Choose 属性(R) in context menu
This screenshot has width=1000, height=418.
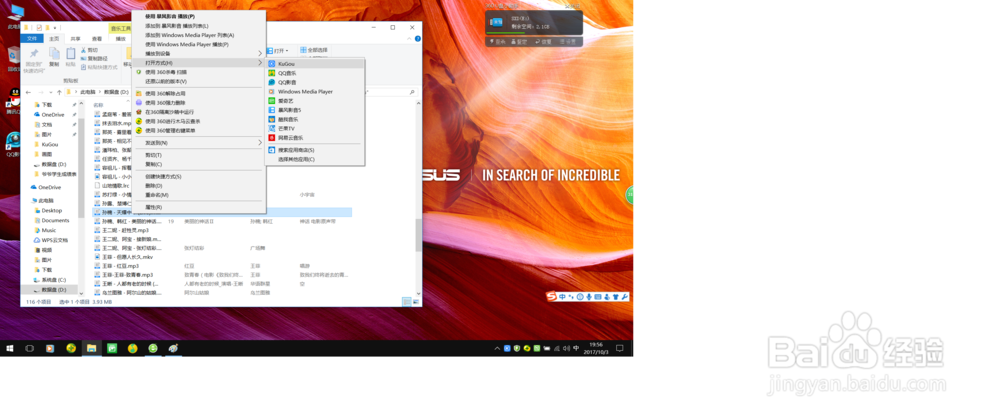198,207
